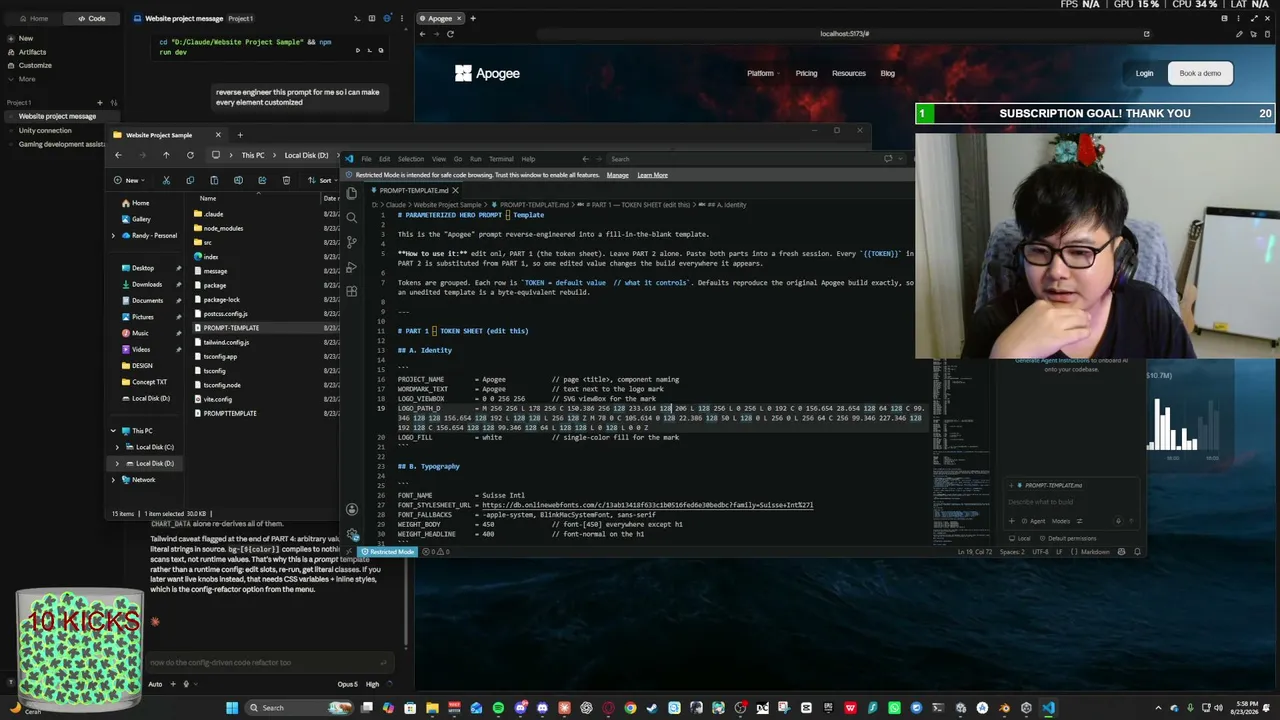Open Downloads in Explorer navigation pane
The width and height of the screenshot is (1280, 720).
pos(146,284)
